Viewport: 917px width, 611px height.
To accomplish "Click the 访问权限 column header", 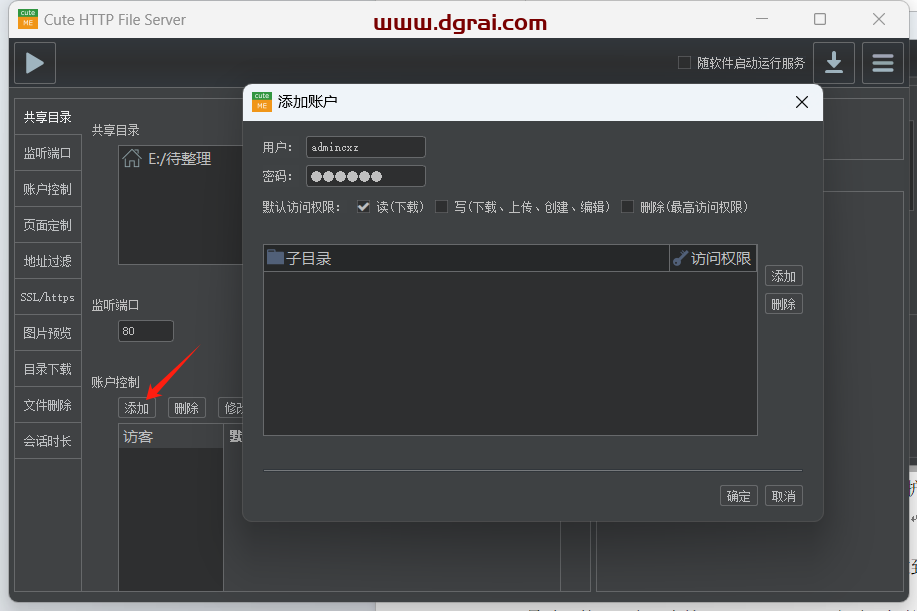I will 713,258.
